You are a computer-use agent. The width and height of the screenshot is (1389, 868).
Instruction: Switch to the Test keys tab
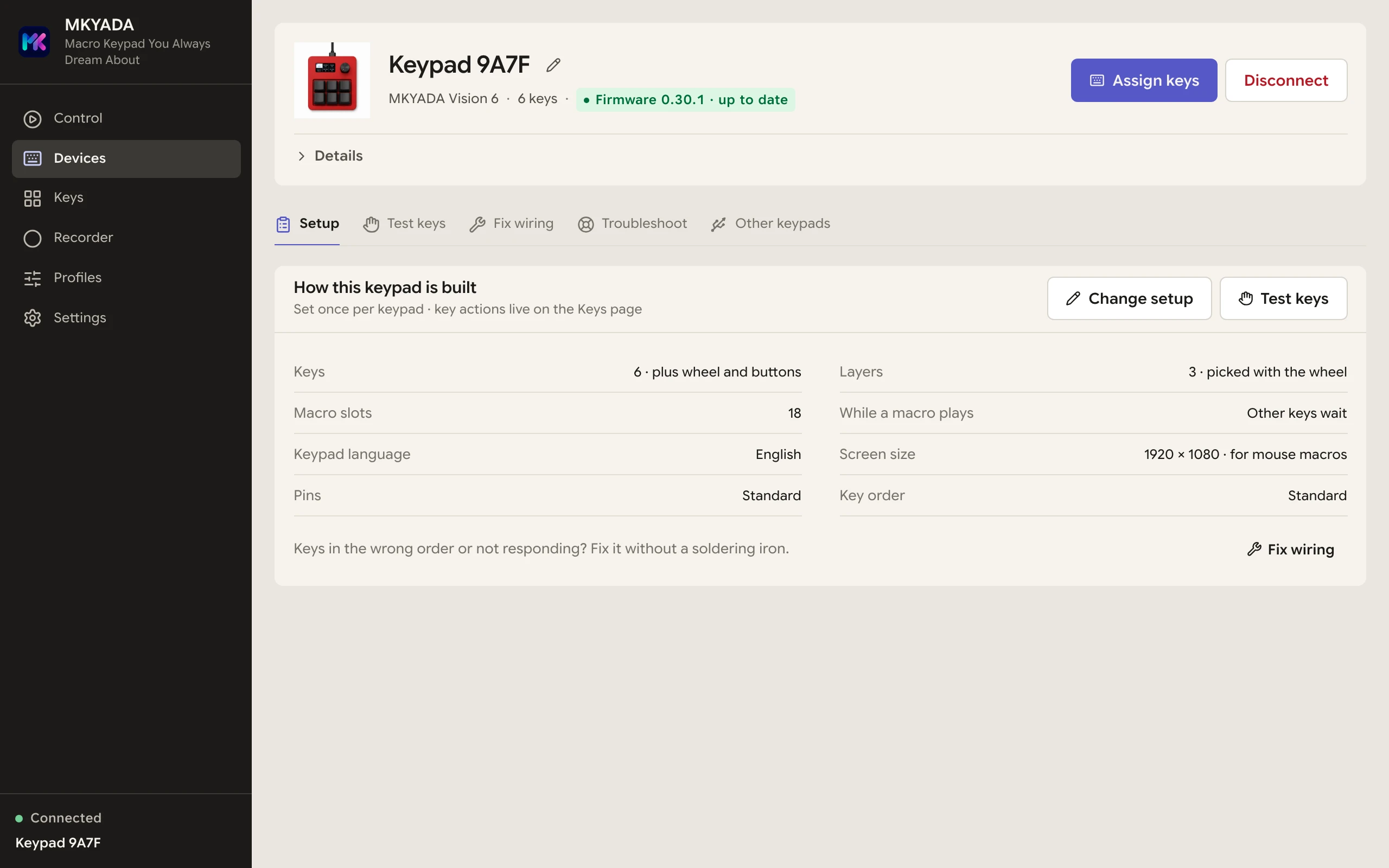404,224
